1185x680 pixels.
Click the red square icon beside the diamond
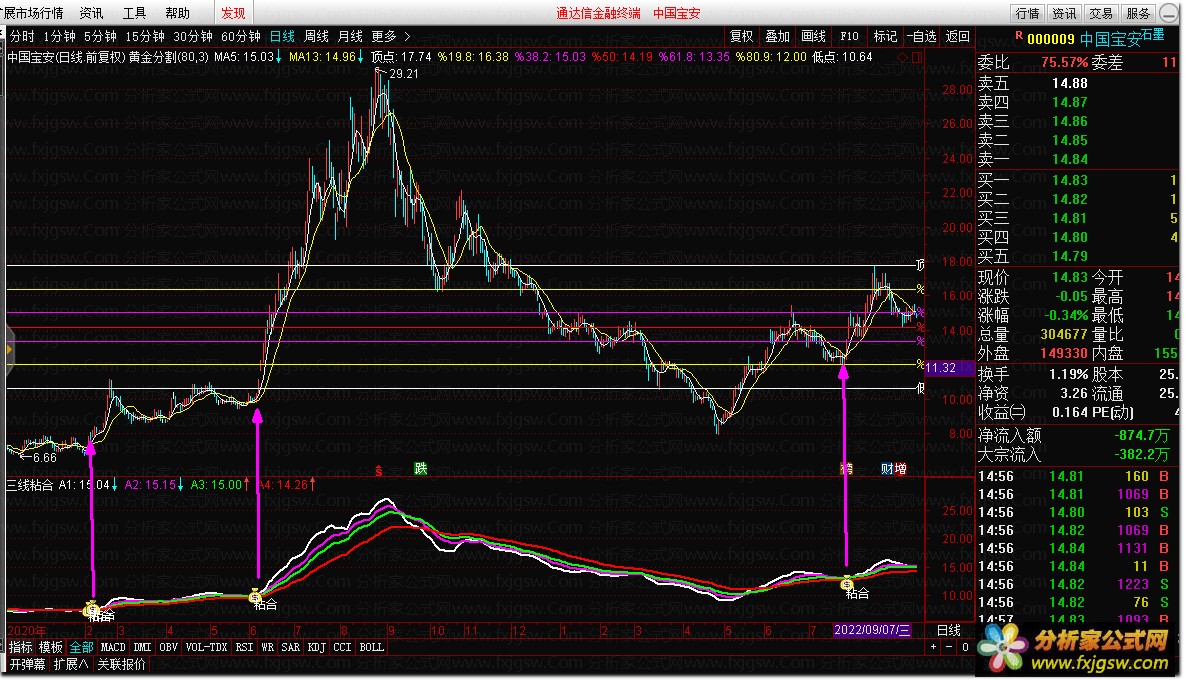[x=917, y=57]
